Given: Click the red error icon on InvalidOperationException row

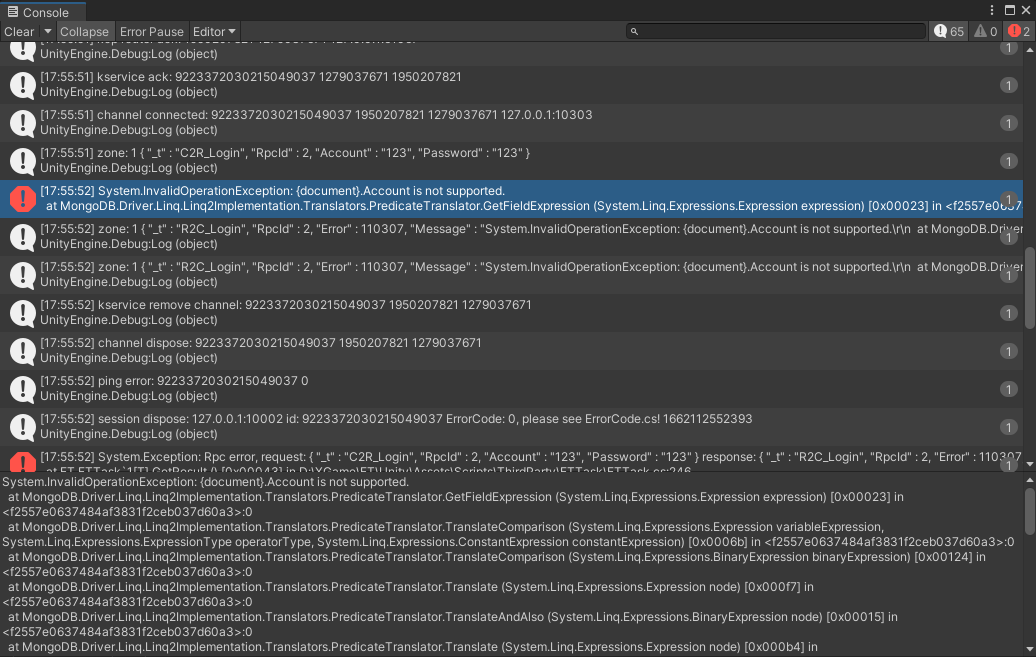Looking at the screenshot, I should tap(22, 199).
